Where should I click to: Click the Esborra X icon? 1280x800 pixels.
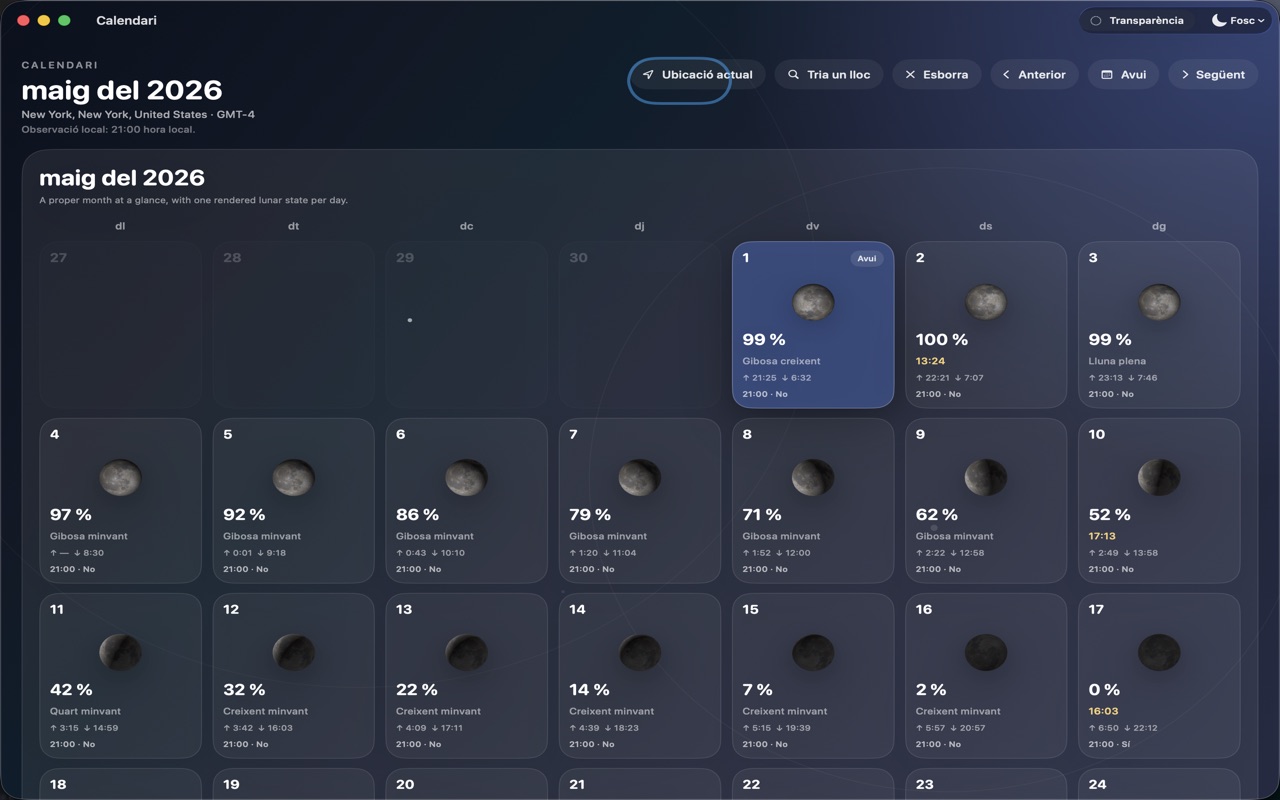[910, 75]
